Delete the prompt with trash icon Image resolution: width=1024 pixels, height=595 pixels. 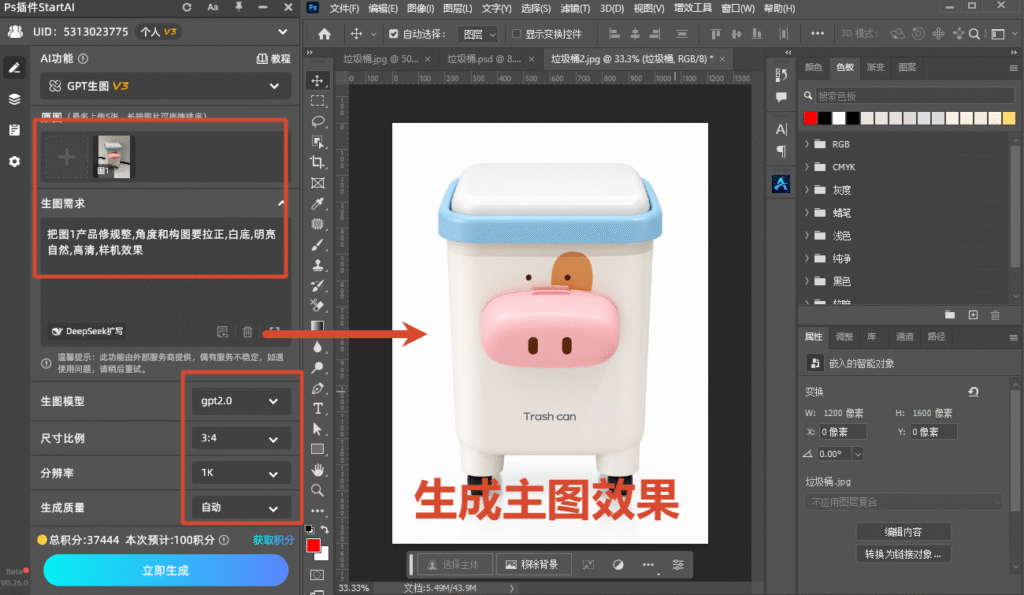[248, 332]
